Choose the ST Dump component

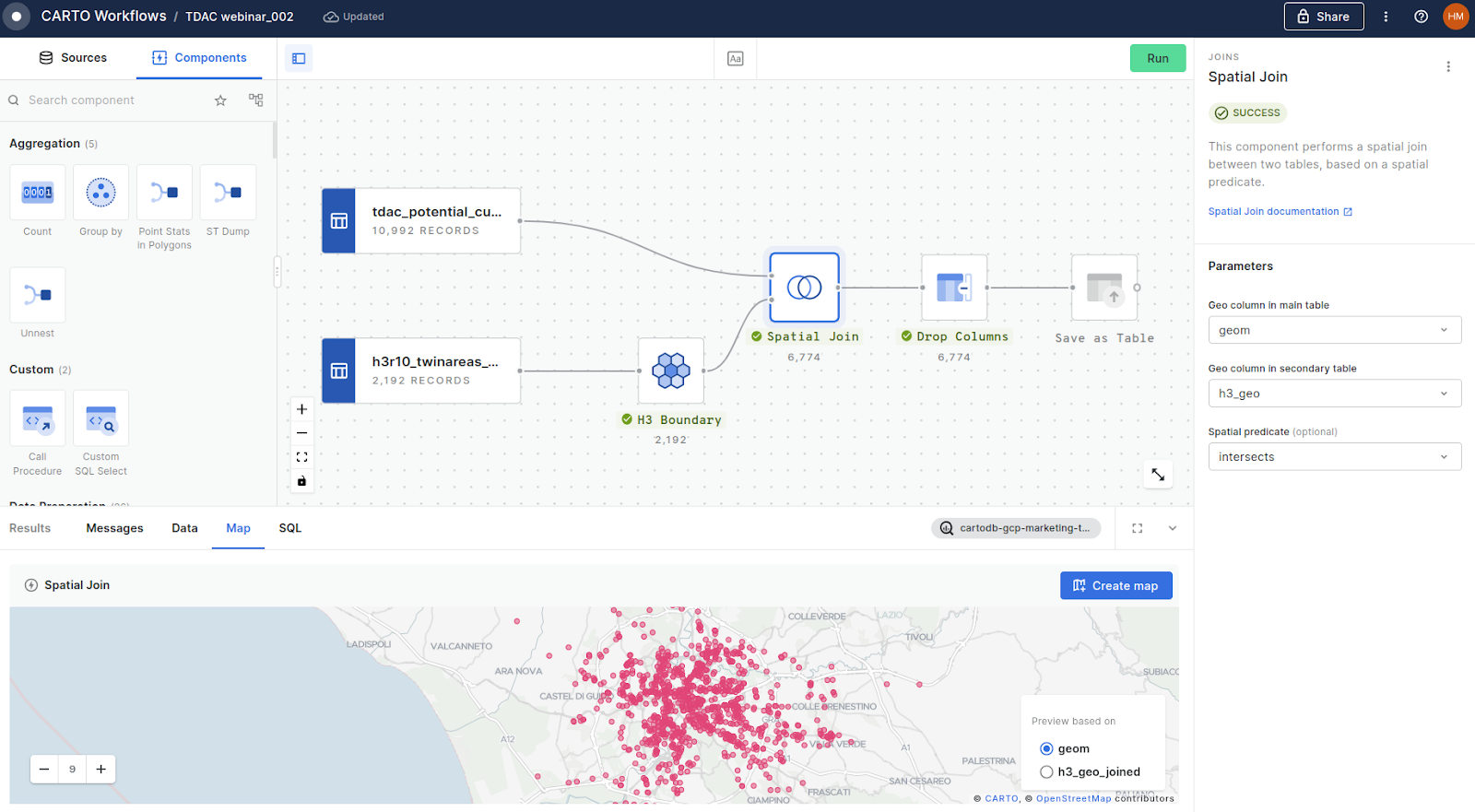[228, 193]
